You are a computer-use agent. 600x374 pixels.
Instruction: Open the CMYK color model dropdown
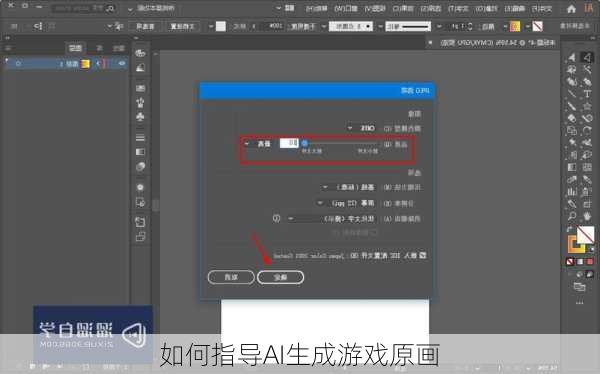point(362,128)
